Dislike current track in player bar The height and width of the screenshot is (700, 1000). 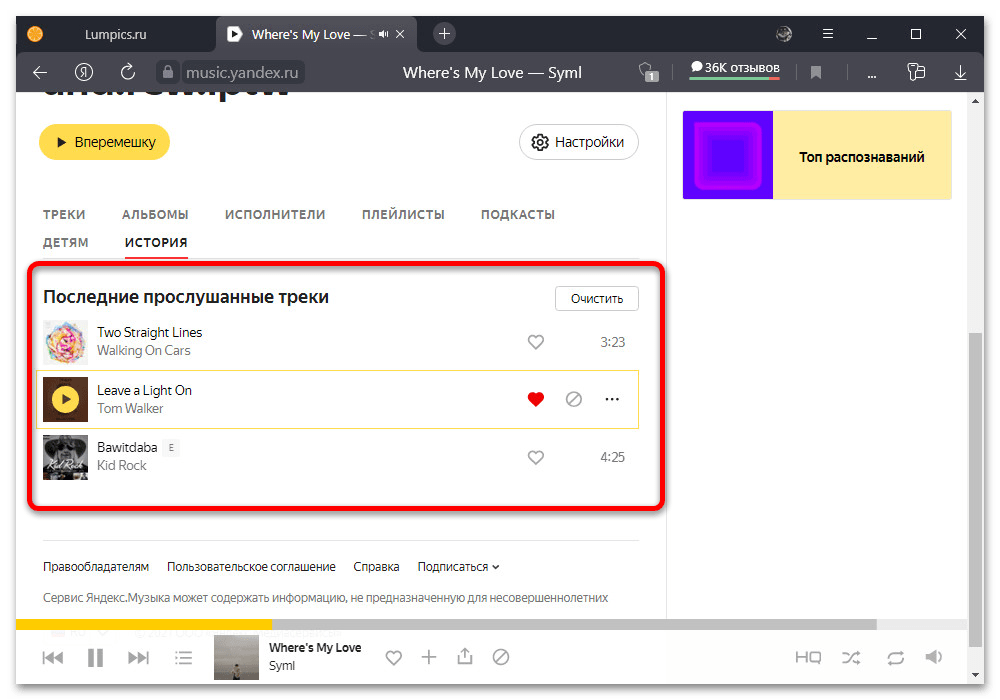(x=501, y=657)
